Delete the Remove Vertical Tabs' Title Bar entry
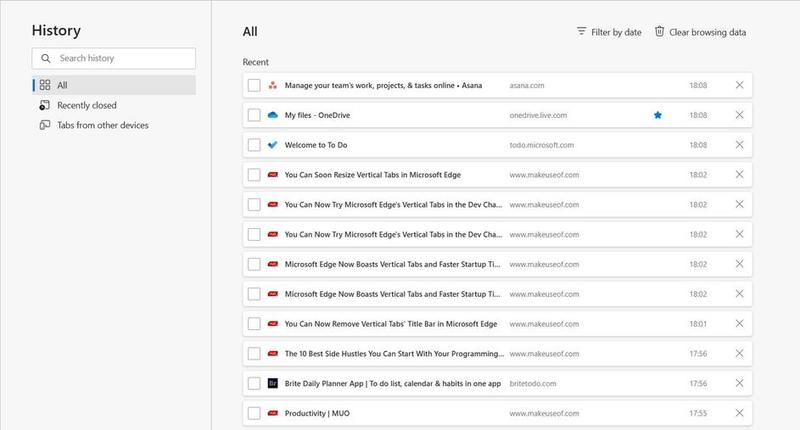The width and height of the screenshot is (800, 430). point(739,323)
